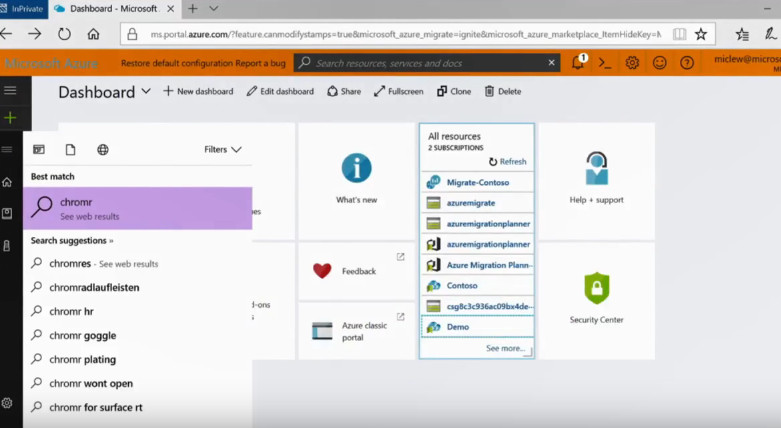The height and width of the screenshot is (428, 781).
Task: Clear the portal search box
Action: click(551, 63)
